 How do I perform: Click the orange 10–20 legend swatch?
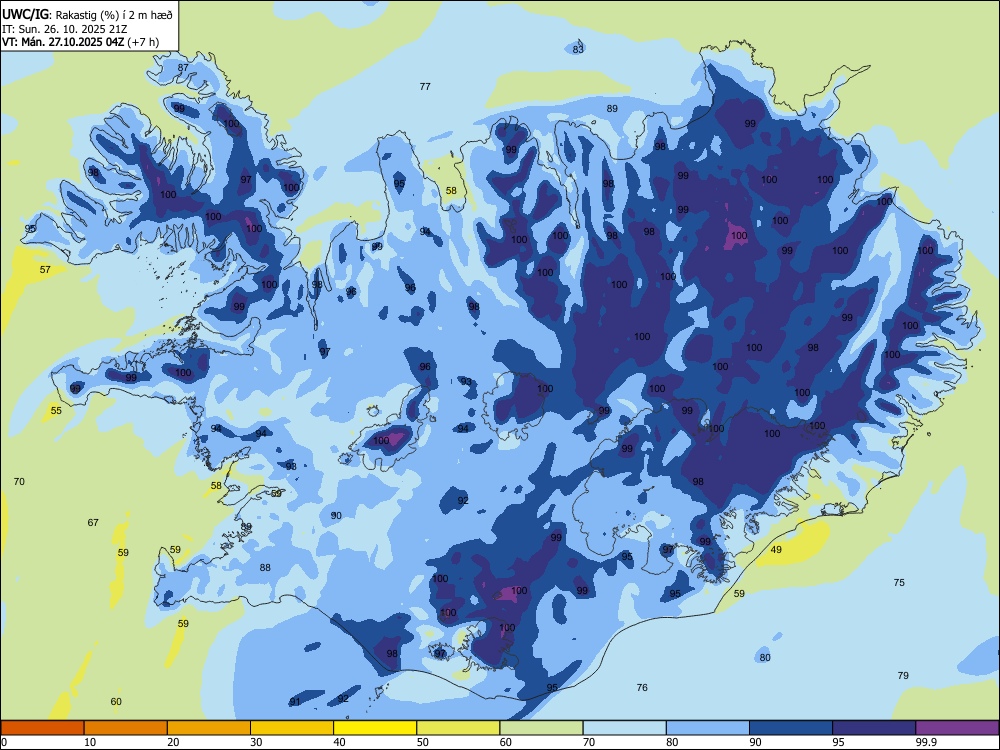click(126, 728)
